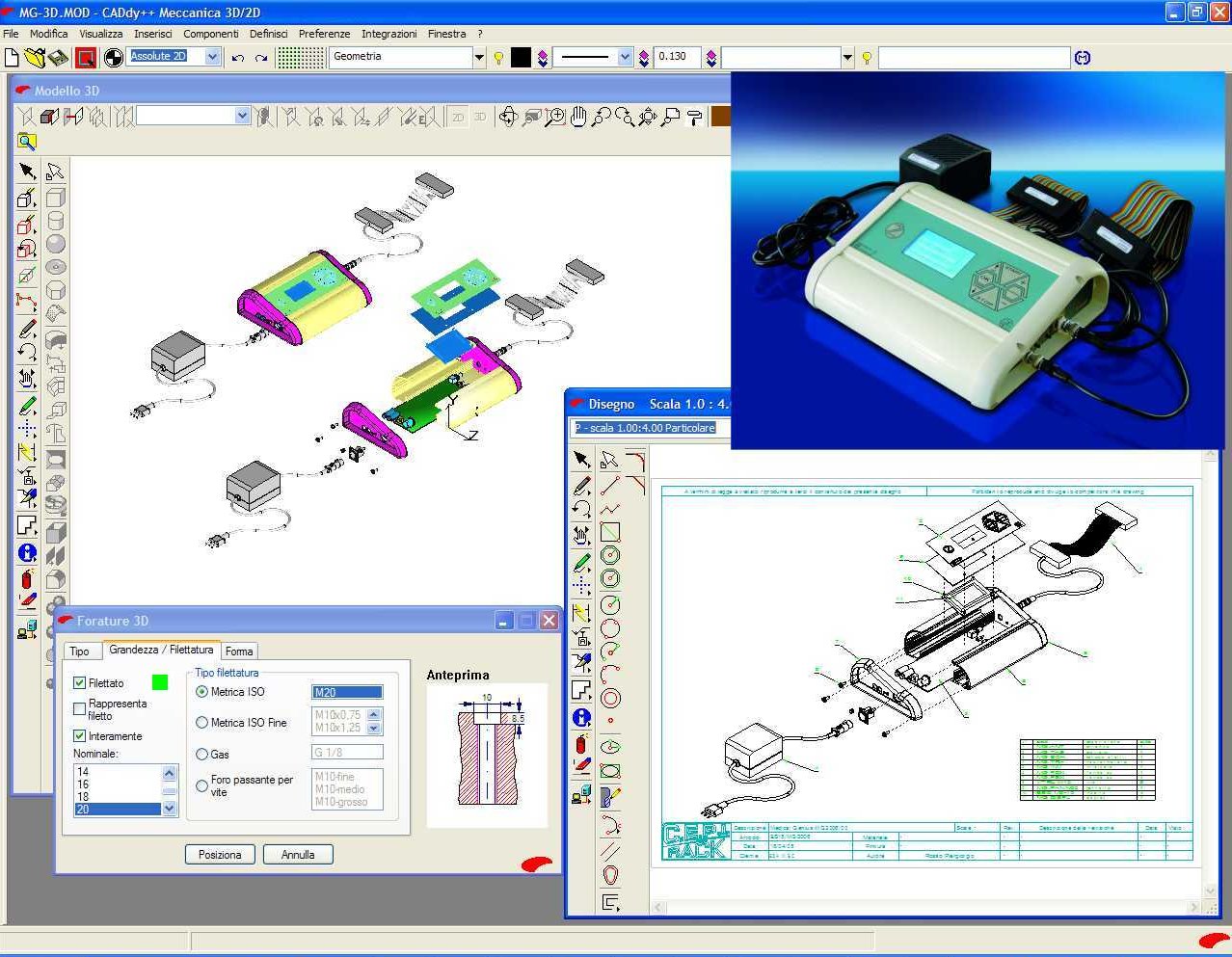Switch to the Forma tab
Viewport: 1232px width, 957px height.
[239, 651]
